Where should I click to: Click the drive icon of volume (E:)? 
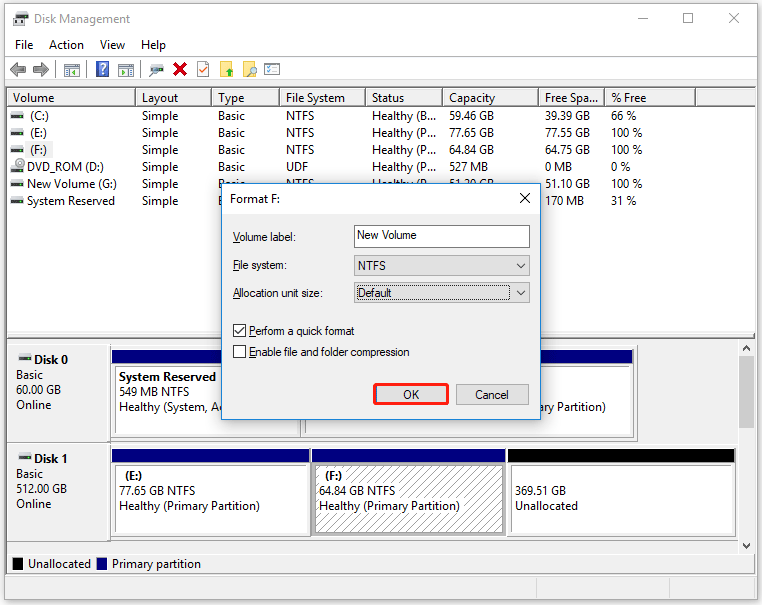point(17,133)
